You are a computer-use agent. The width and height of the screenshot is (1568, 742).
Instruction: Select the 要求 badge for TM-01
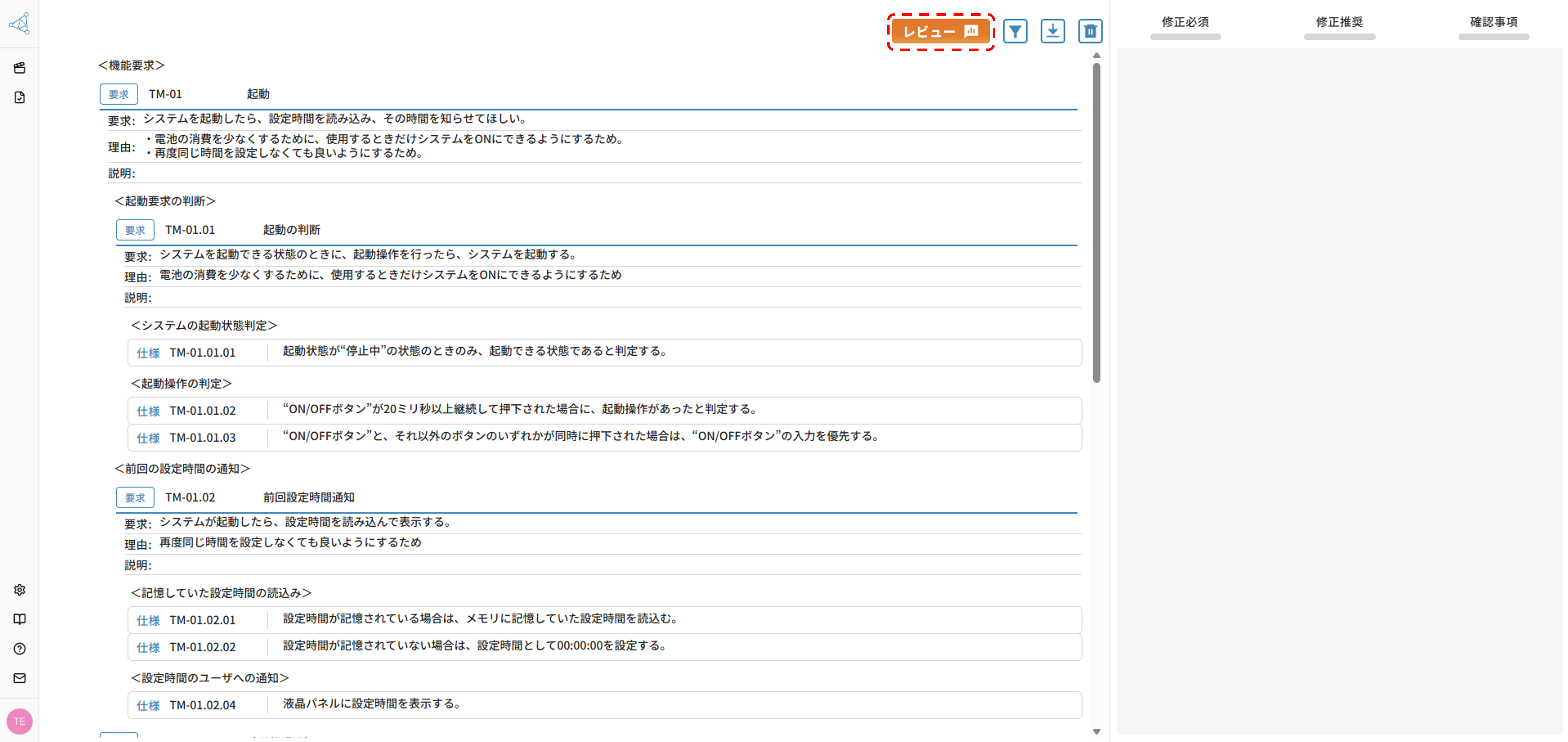pyautogui.click(x=119, y=94)
